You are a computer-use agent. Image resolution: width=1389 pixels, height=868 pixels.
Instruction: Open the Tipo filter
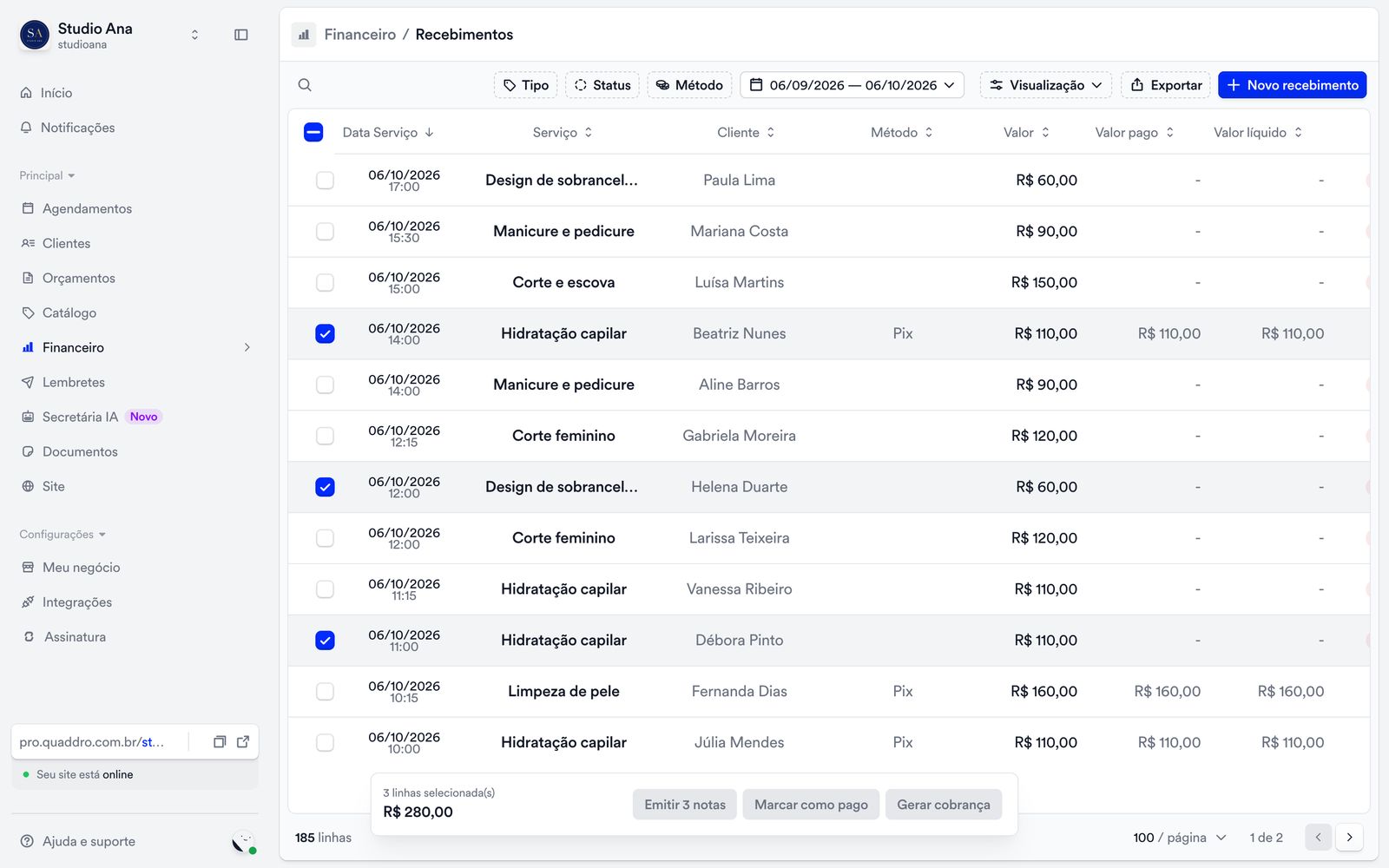click(x=526, y=85)
